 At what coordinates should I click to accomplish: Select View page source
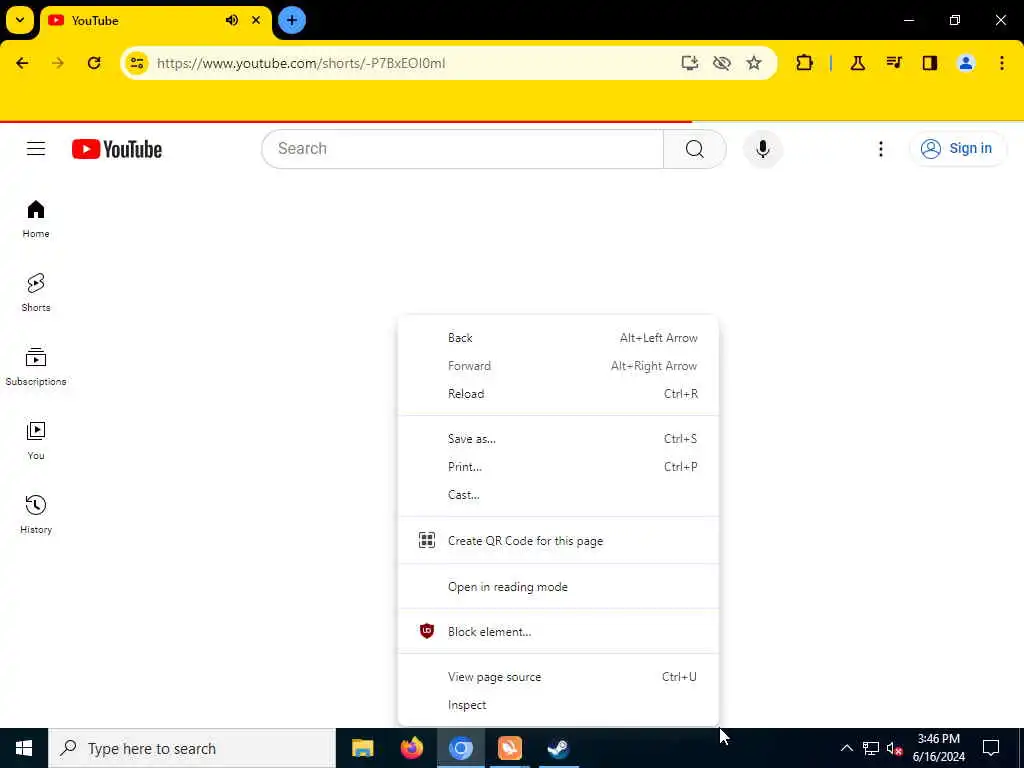coord(558,677)
